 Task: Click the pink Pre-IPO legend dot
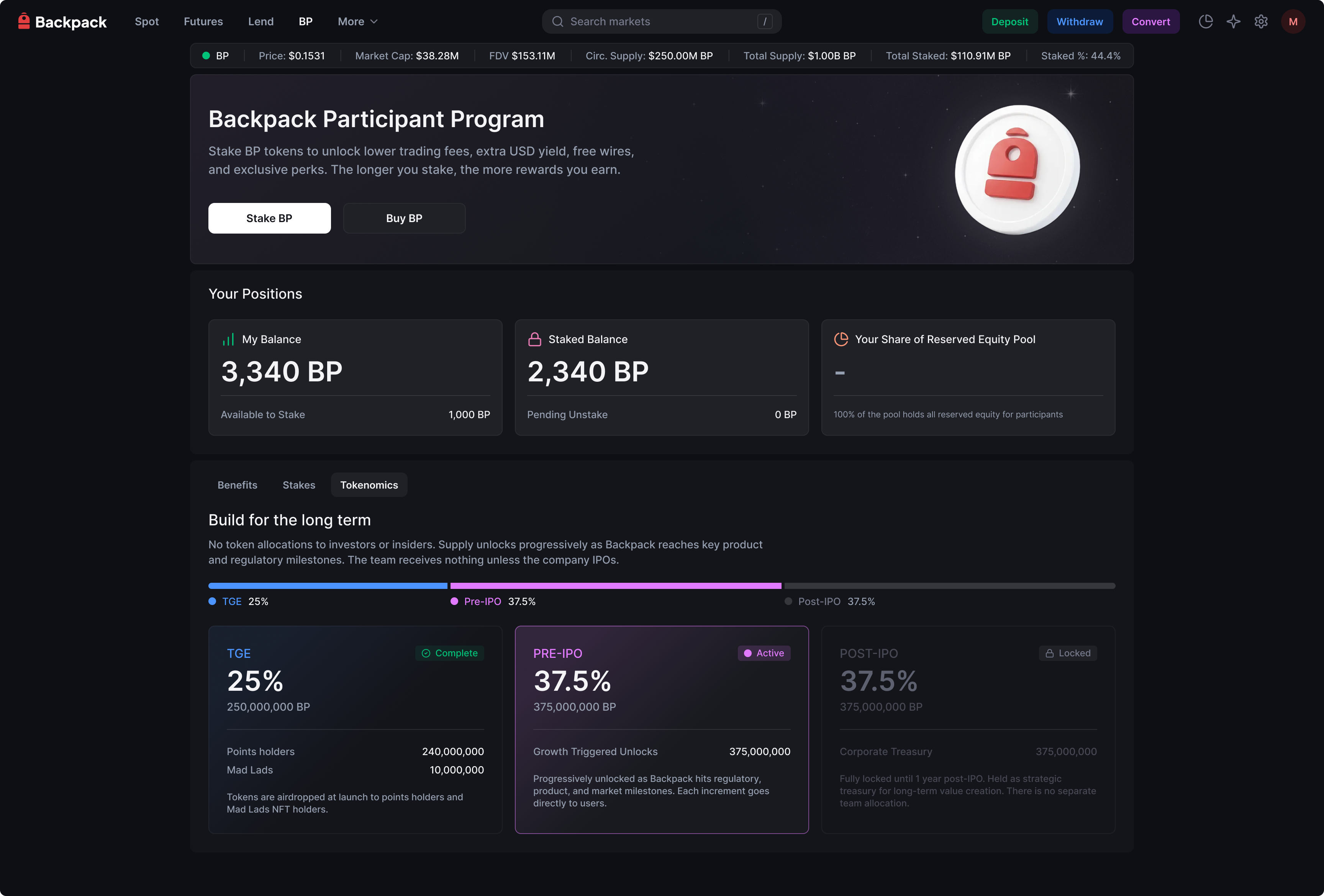coord(454,601)
